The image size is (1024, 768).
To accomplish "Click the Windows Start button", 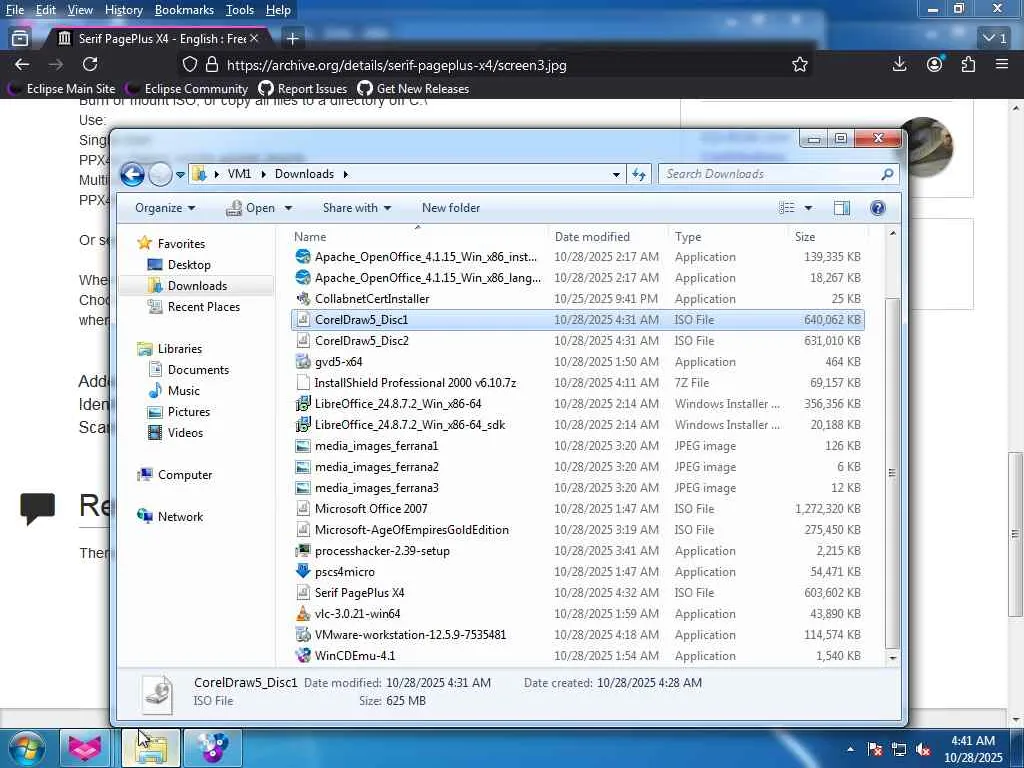I will point(26,748).
